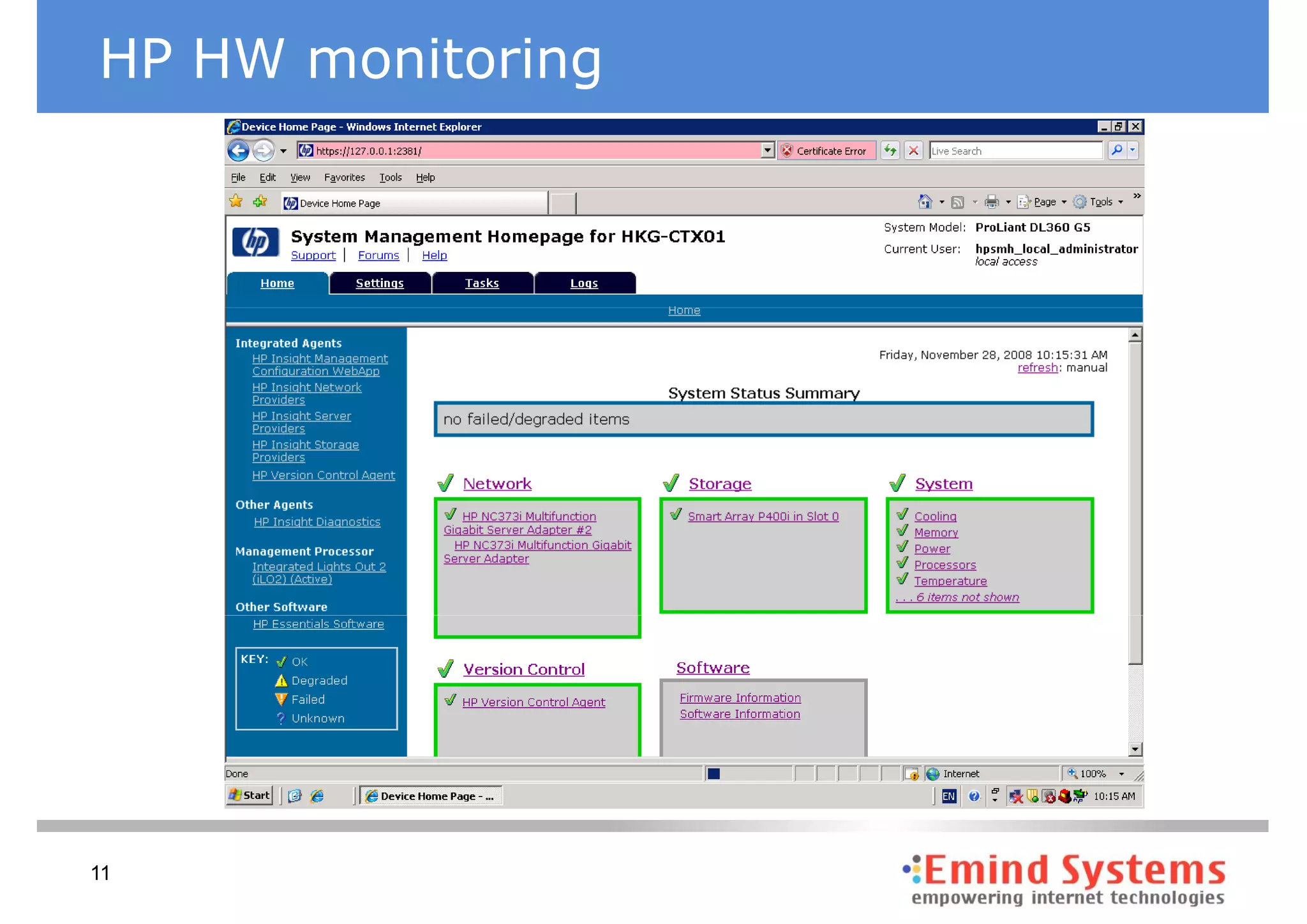The image size is (1307, 924).
Task: Click the Favorites Center star icon
Action: coord(236,202)
